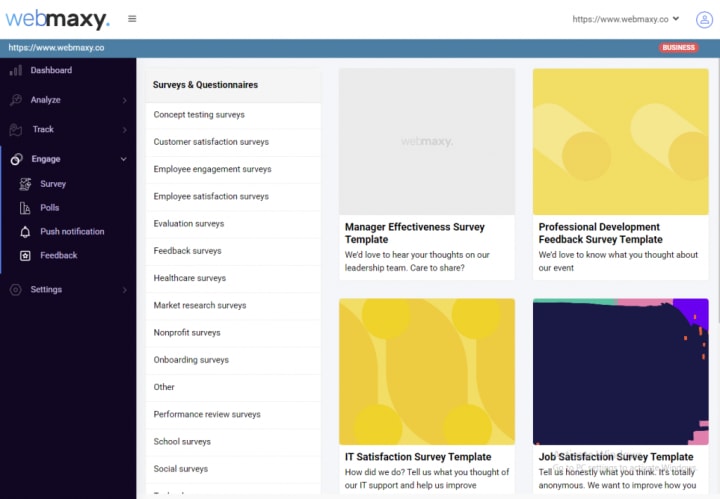Click Job Satisfaction Survey Template title
This screenshot has height=499, width=720.
(x=616, y=457)
